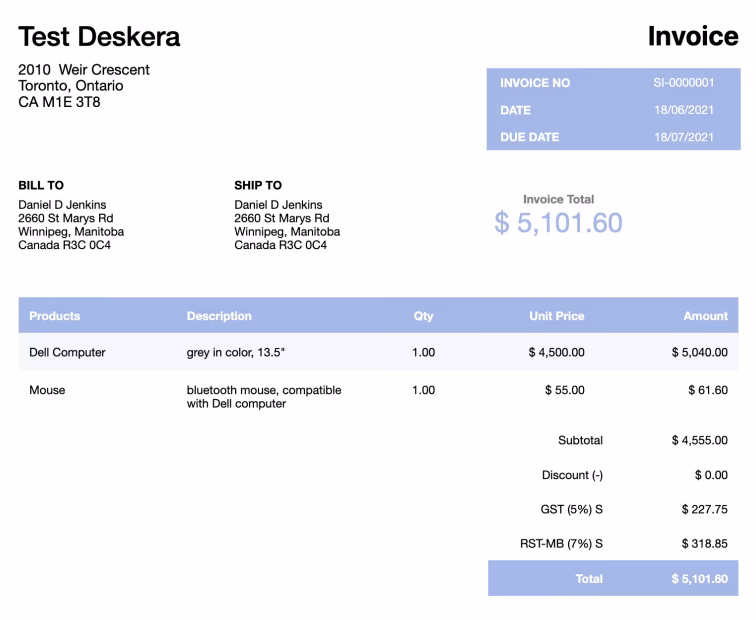
Task: Select the large Invoice Total amount
Action: click(558, 223)
